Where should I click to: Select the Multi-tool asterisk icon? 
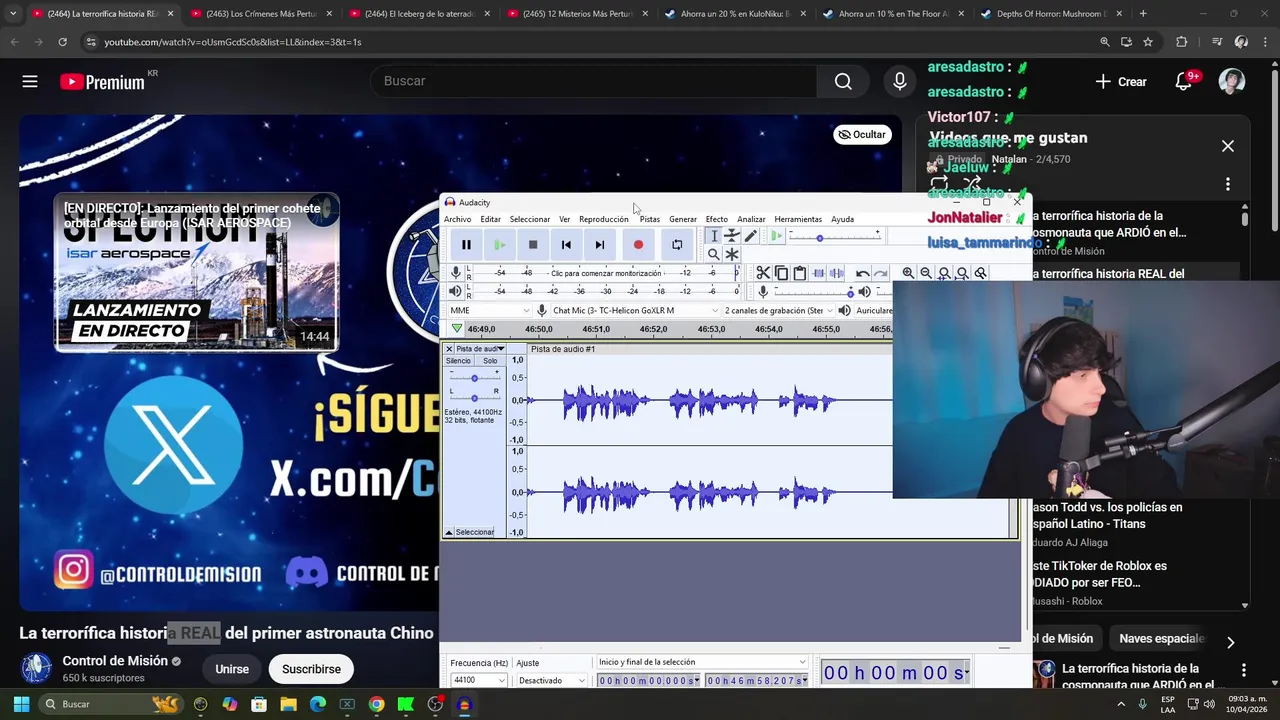(x=732, y=254)
